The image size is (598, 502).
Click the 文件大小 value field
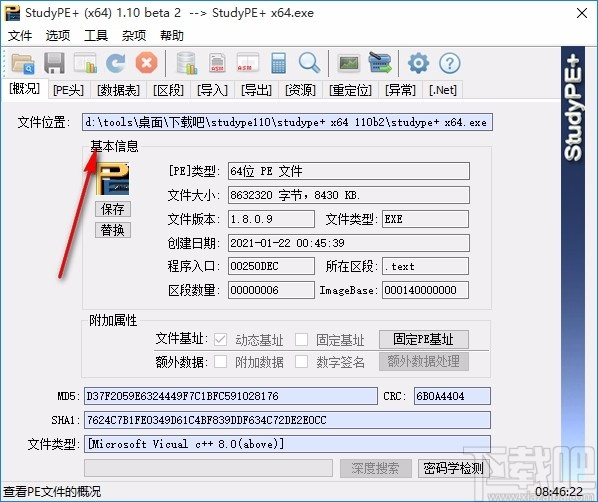[349, 195]
